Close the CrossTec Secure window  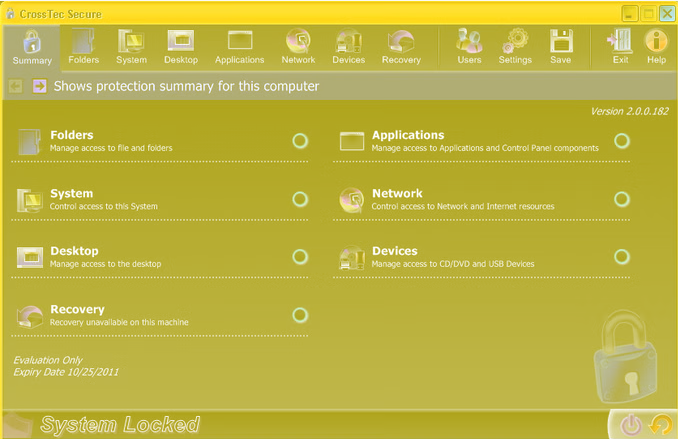pyautogui.click(x=667, y=14)
